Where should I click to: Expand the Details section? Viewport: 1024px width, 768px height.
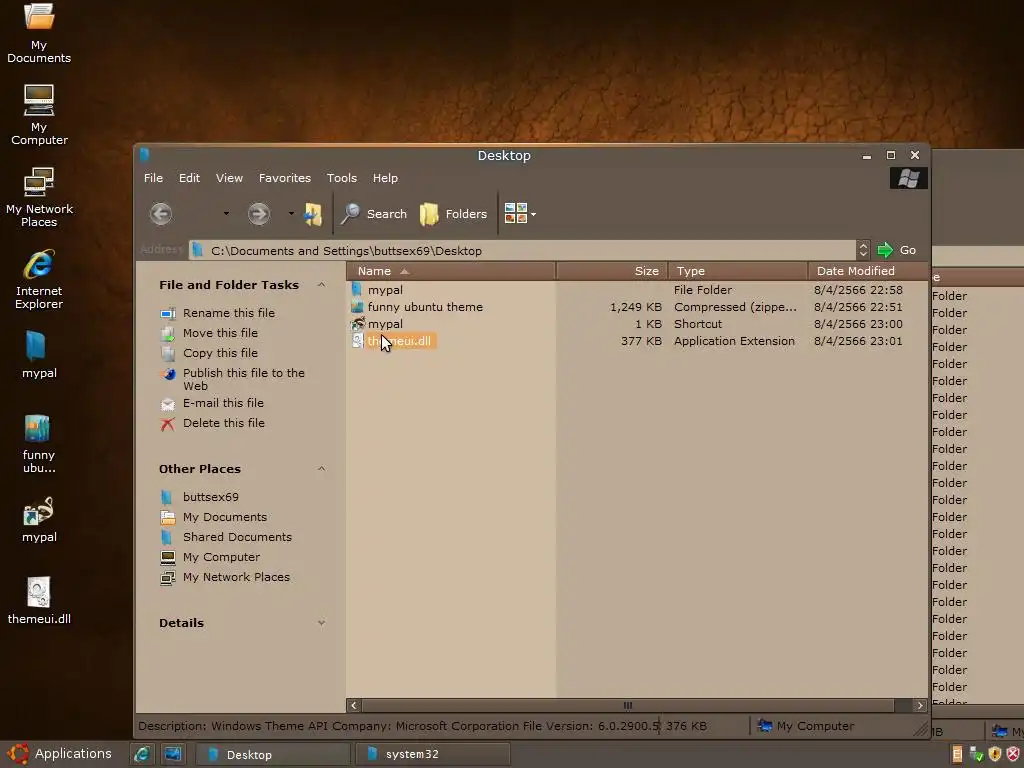click(321, 623)
